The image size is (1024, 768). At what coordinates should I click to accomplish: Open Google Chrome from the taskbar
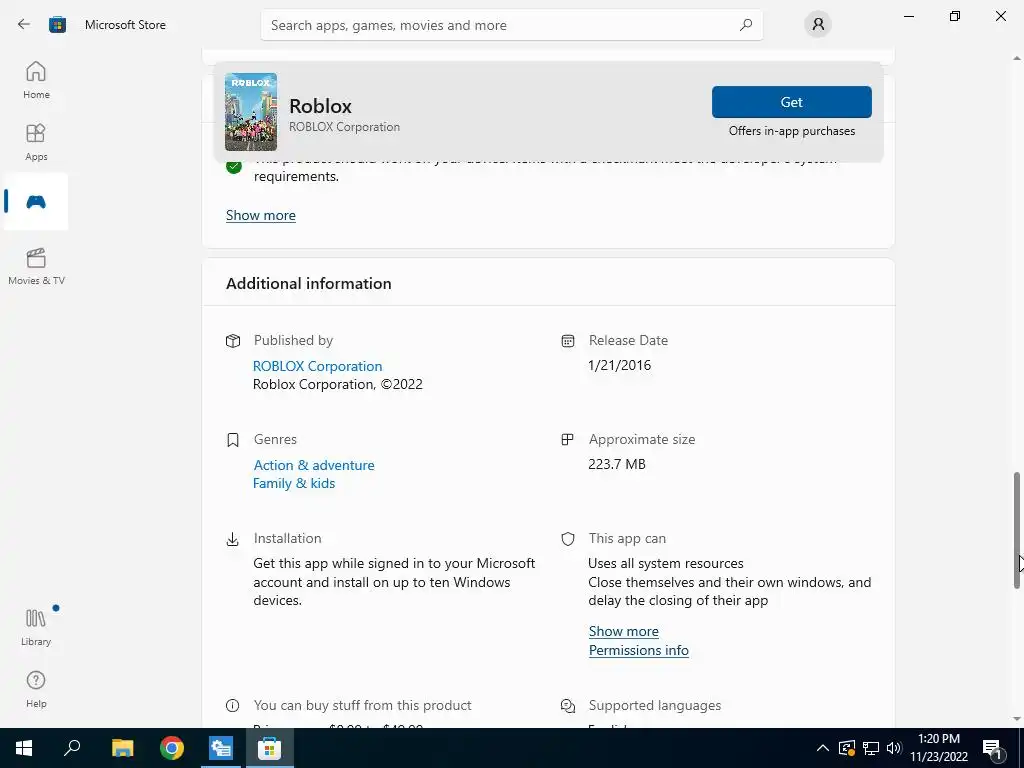click(172, 748)
